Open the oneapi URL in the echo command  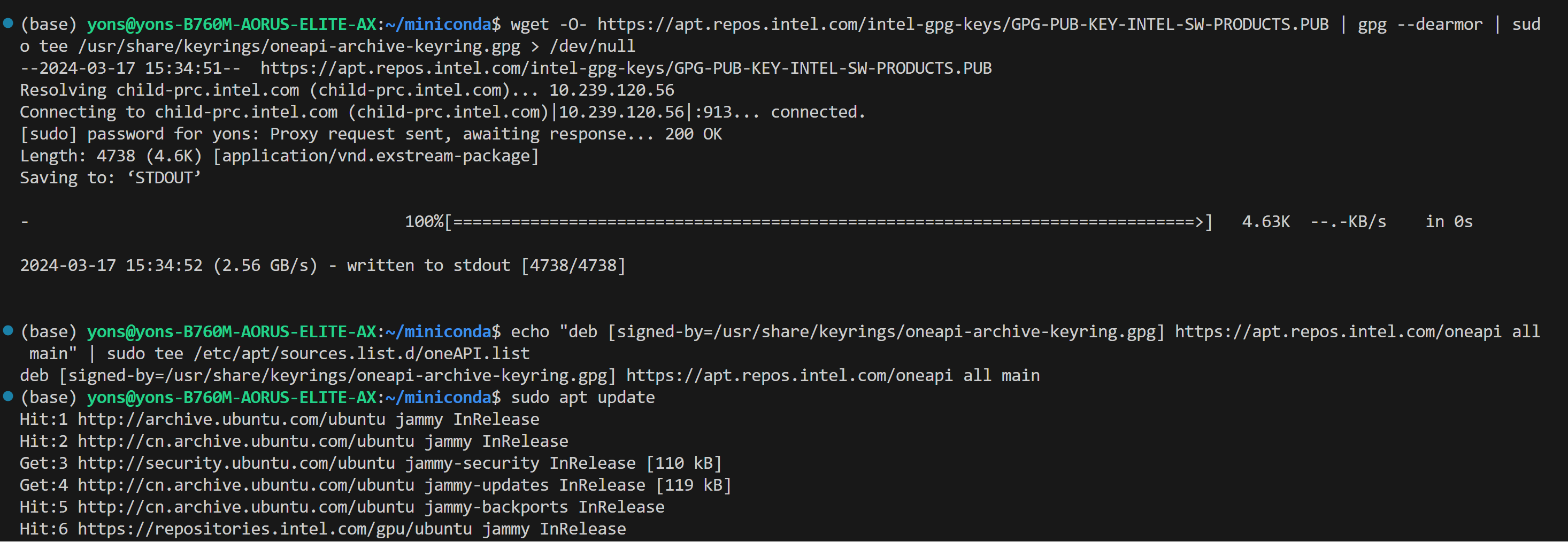click(1338, 331)
